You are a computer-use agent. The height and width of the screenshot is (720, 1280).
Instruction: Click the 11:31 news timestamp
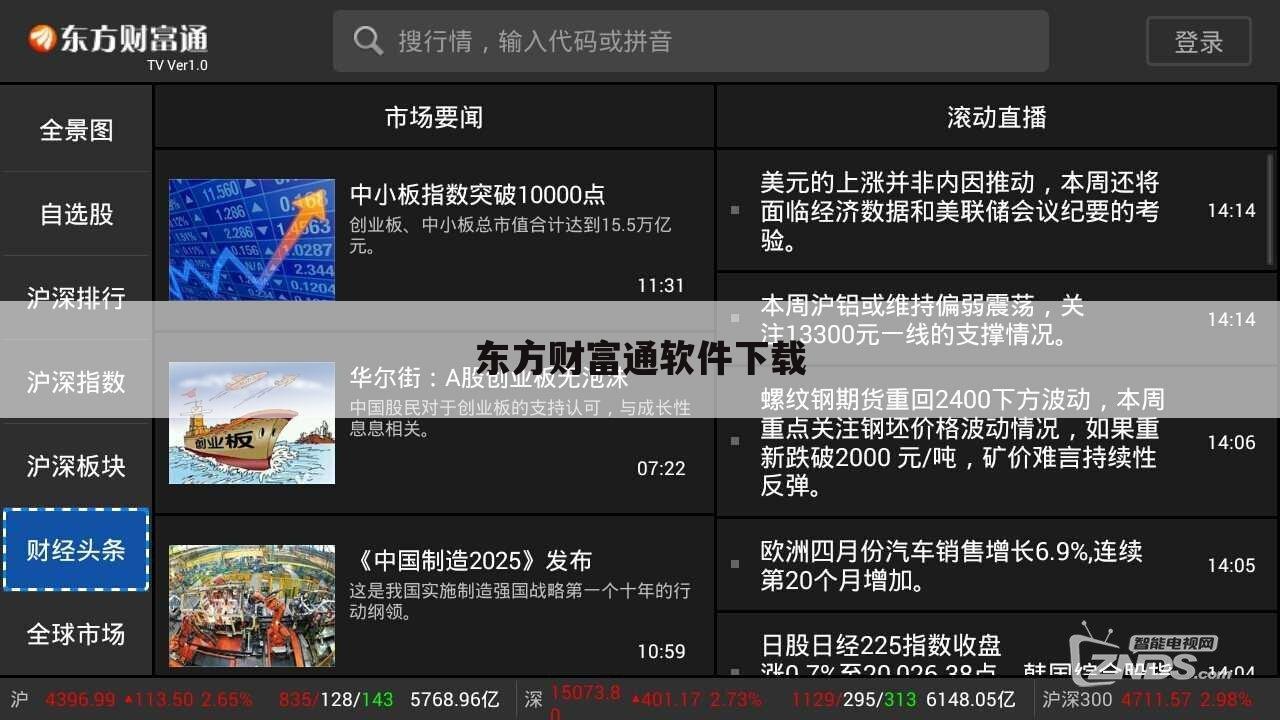[661, 285]
